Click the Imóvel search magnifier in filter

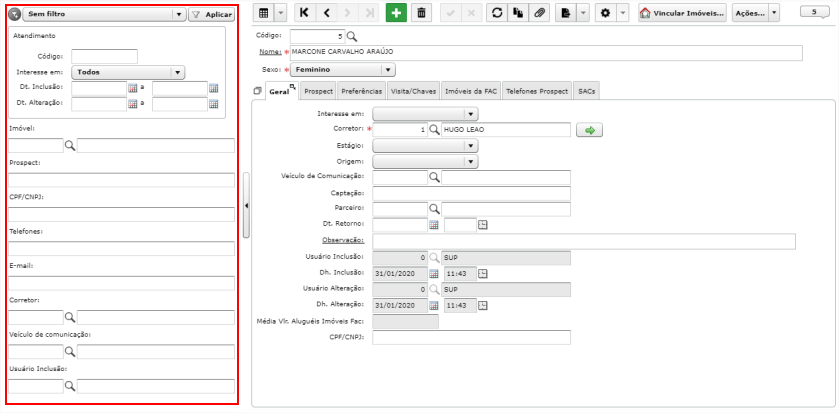70,145
